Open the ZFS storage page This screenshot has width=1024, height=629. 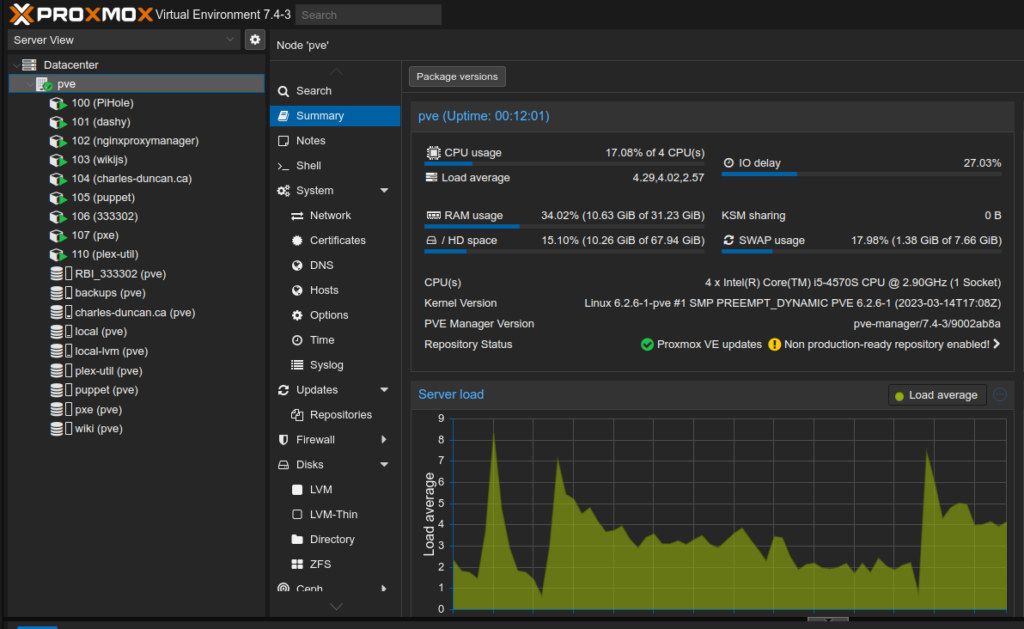click(320, 564)
